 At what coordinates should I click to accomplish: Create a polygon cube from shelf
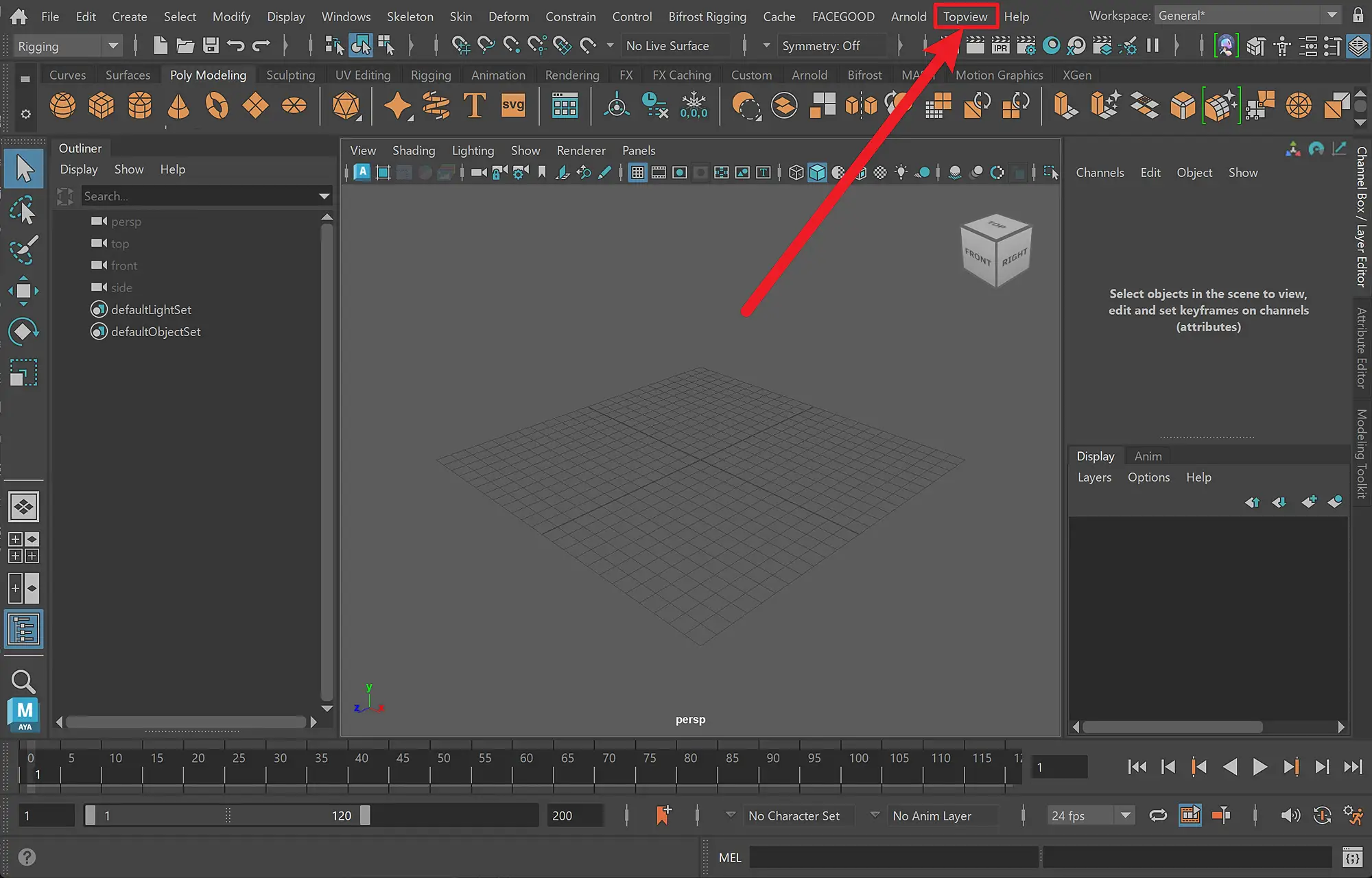(x=102, y=106)
